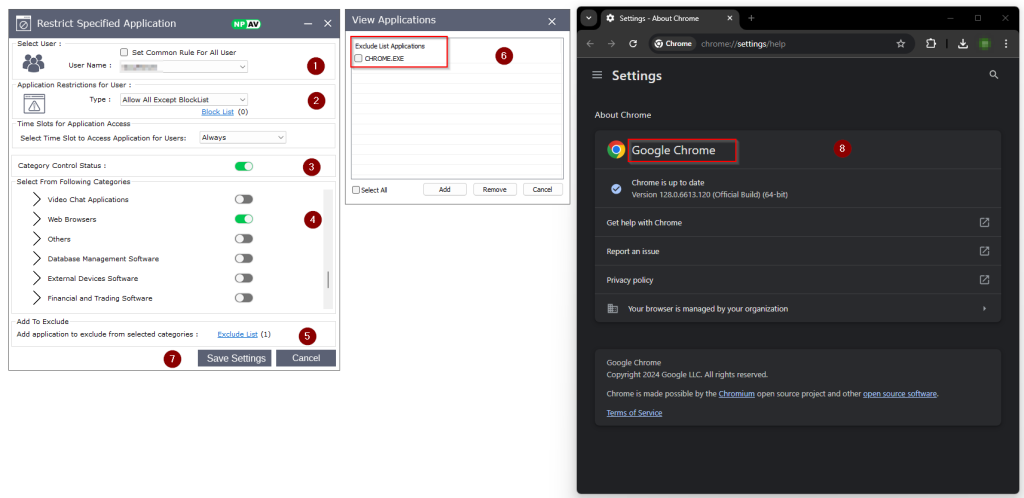The image size is (1024, 498).
Task: Reload the Chrome settings page
Action: pos(632,44)
